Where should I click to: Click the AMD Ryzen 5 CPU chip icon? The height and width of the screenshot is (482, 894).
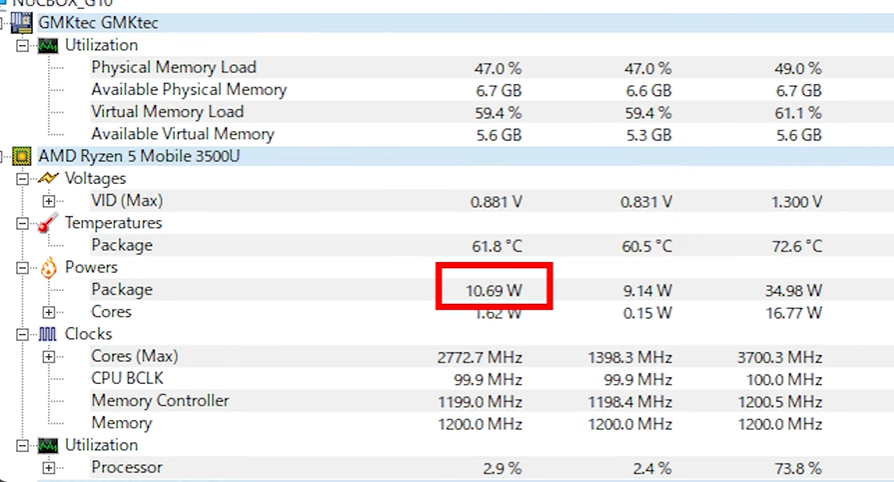[x=21, y=156]
